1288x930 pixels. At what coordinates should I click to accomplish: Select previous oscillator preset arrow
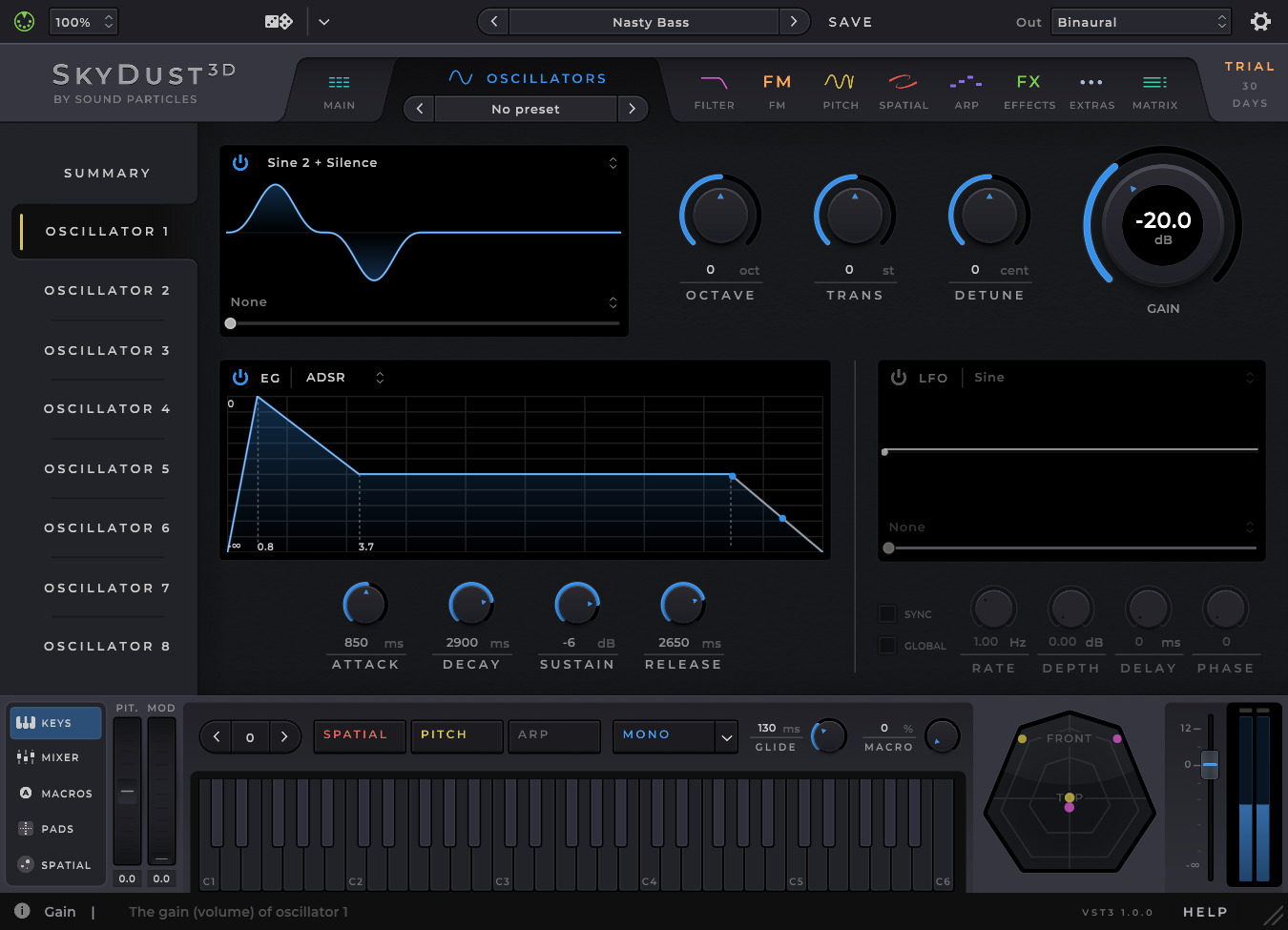[420, 109]
